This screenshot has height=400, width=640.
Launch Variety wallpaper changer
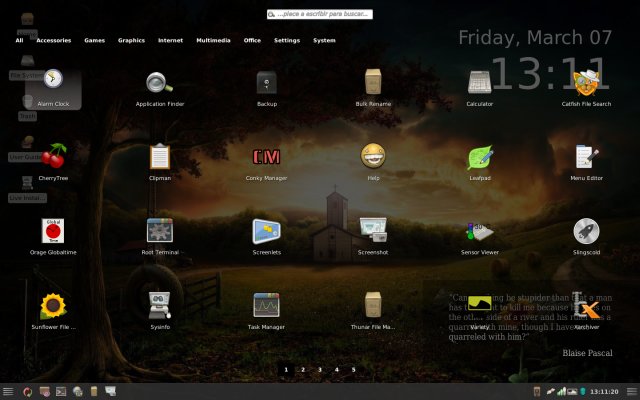480,311
